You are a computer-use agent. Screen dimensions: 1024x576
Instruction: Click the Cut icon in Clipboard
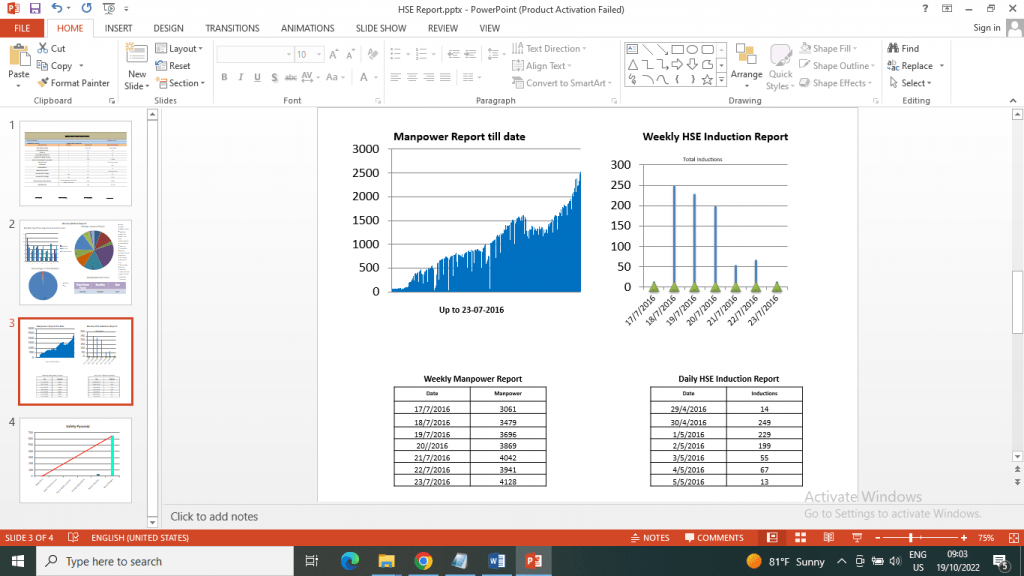coord(43,48)
